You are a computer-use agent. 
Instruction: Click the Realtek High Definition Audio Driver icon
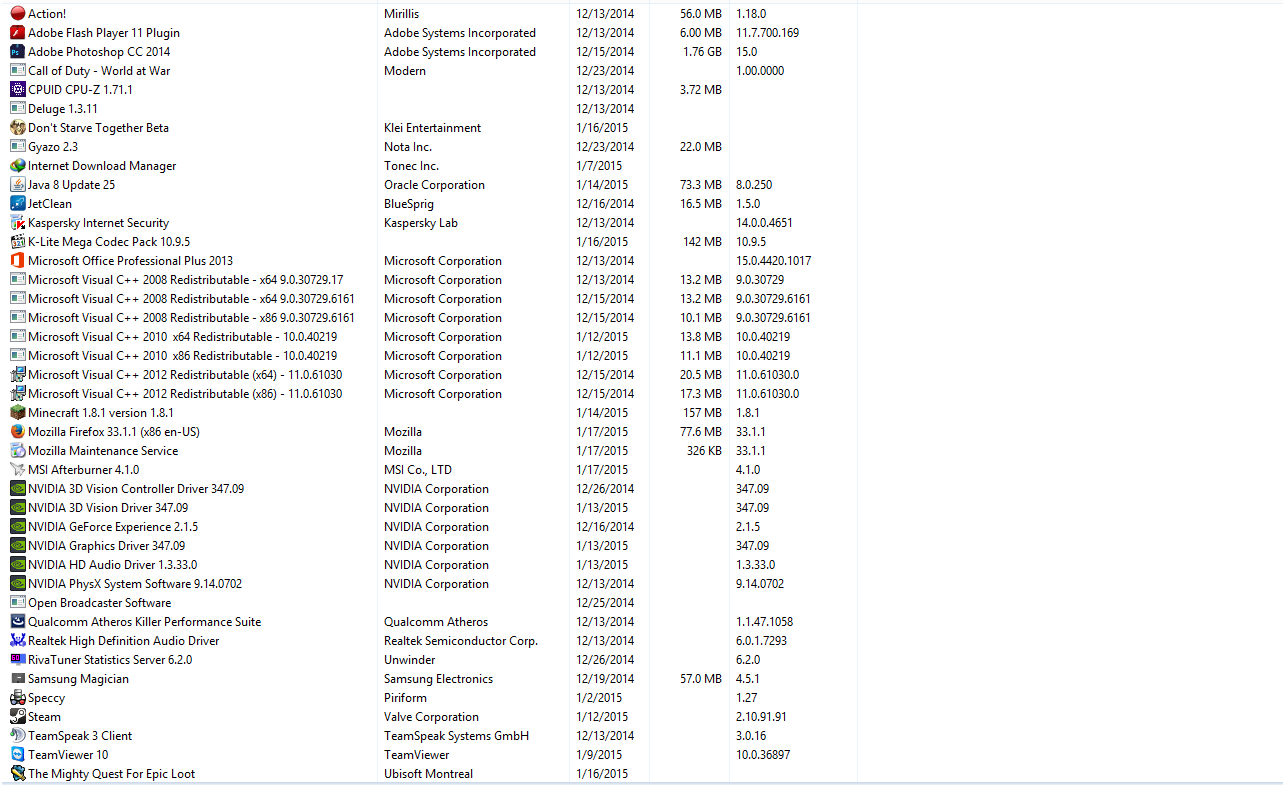[18, 641]
